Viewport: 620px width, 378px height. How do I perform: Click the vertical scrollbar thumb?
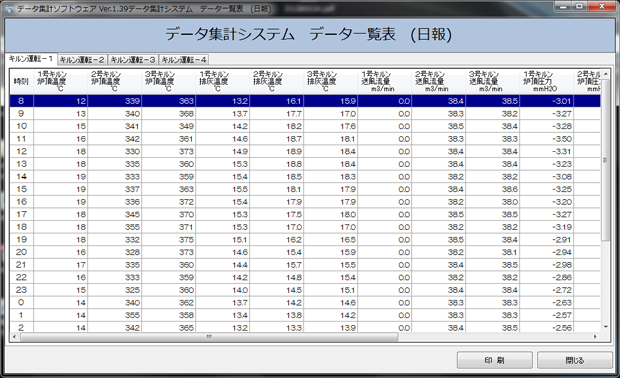(605, 160)
